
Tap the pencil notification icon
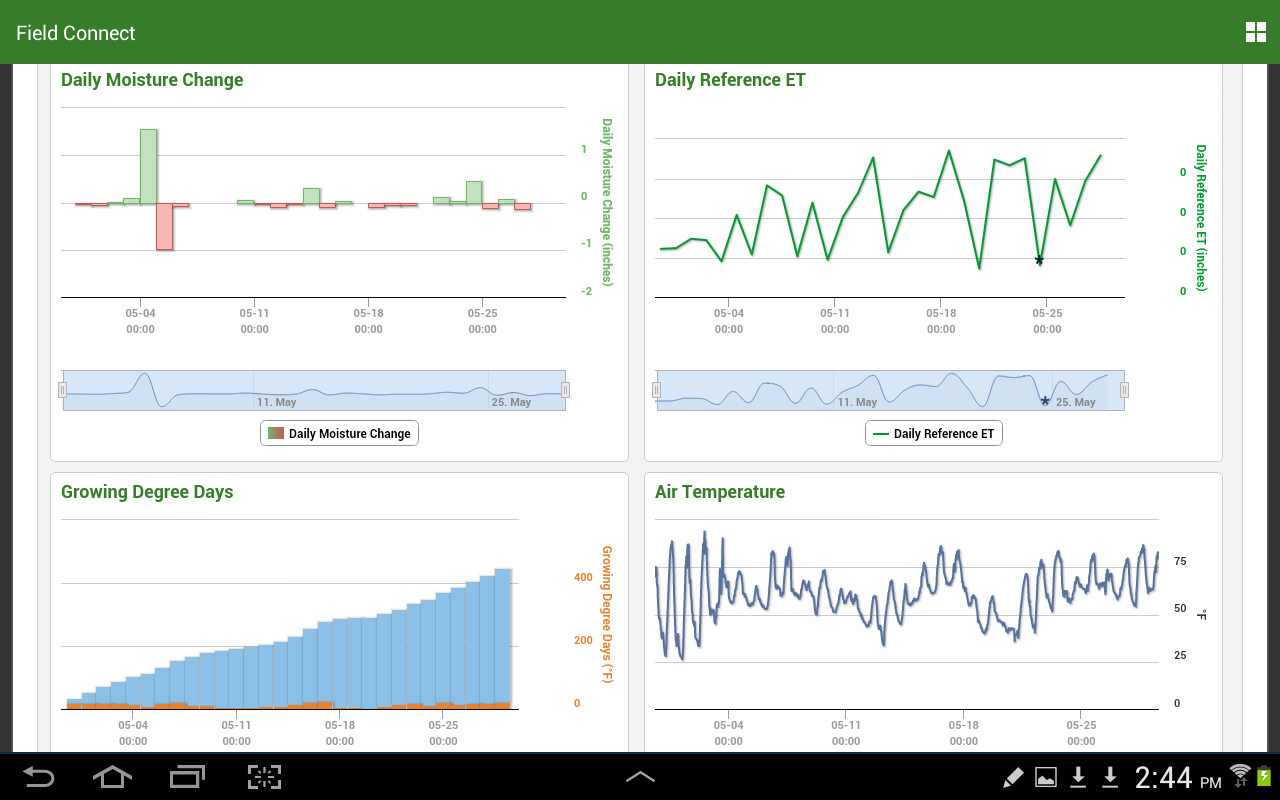[1013, 777]
